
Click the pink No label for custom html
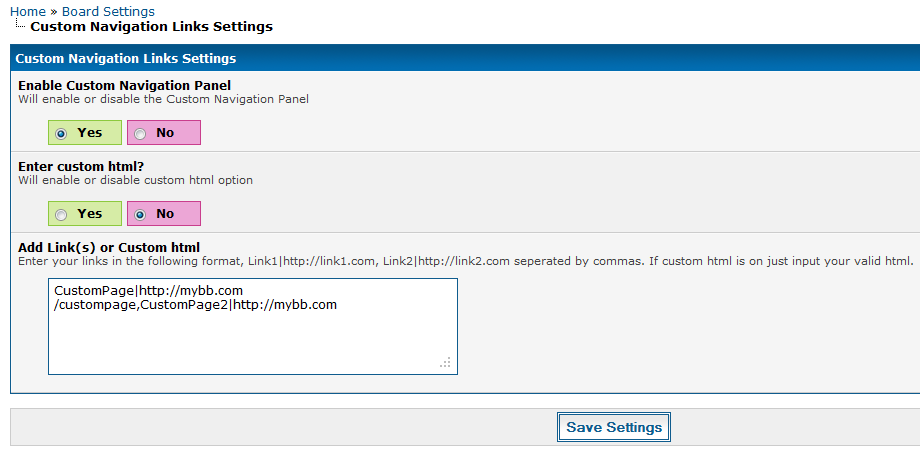[165, 214]
